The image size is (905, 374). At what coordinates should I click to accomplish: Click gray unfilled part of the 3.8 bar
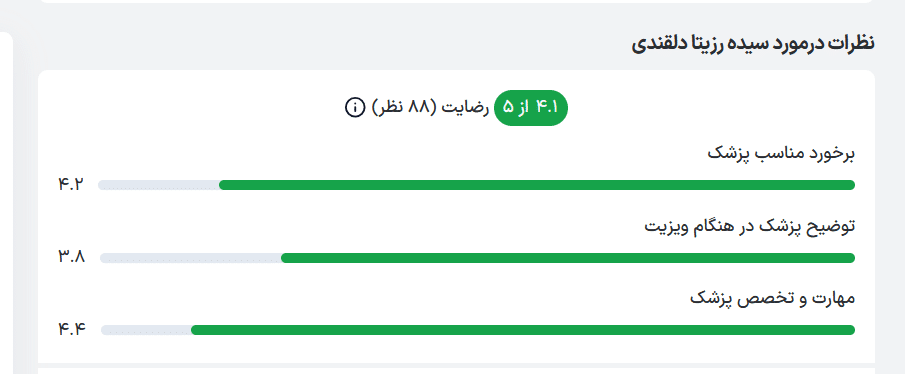[x=190, y=258]
